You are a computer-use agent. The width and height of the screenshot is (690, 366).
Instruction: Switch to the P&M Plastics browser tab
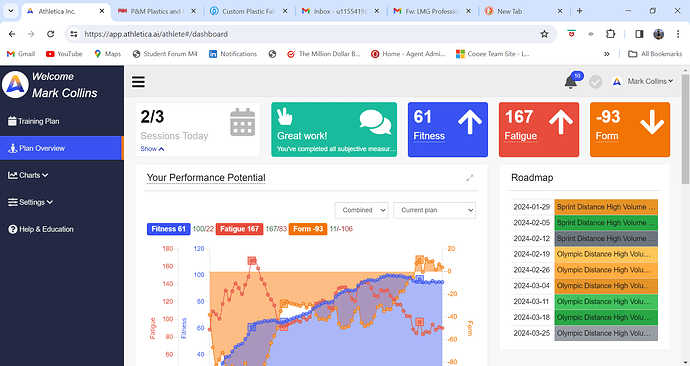(156, 11)
